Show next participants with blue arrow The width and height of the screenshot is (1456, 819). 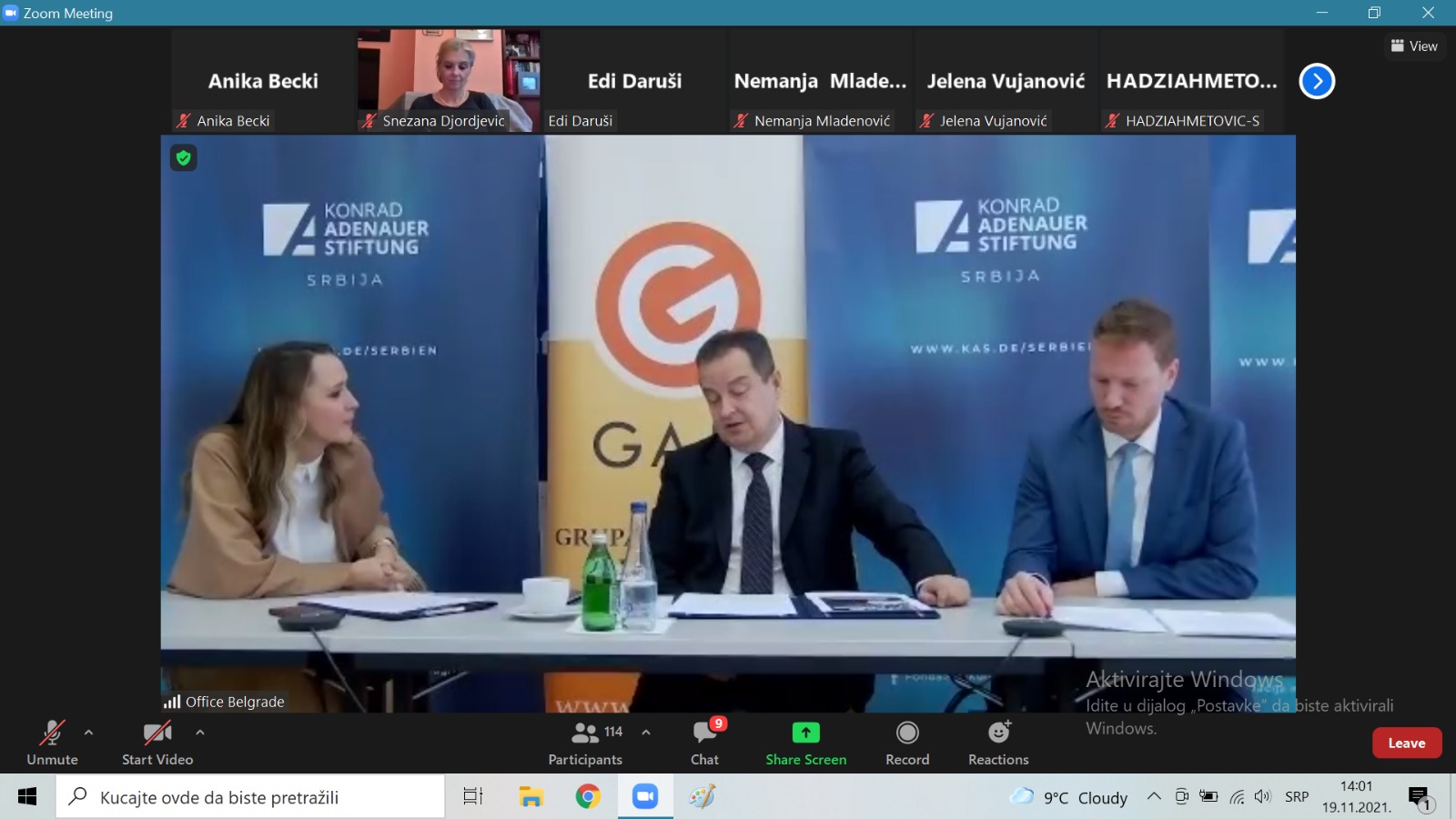click(1317, 81)
